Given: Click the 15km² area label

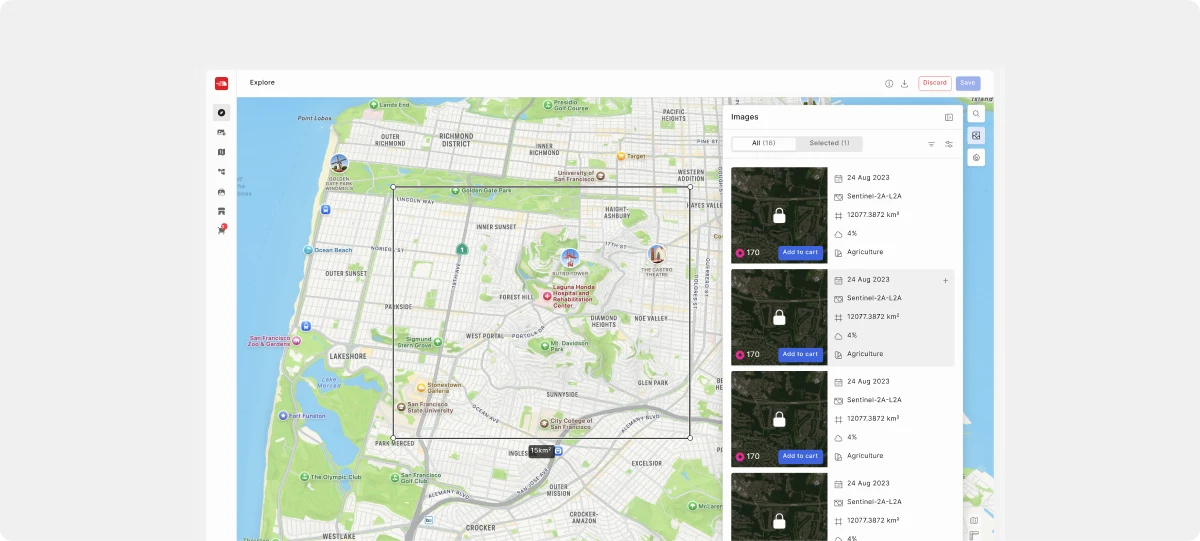Looking at the screenshot, I should (x=541, y=451).
